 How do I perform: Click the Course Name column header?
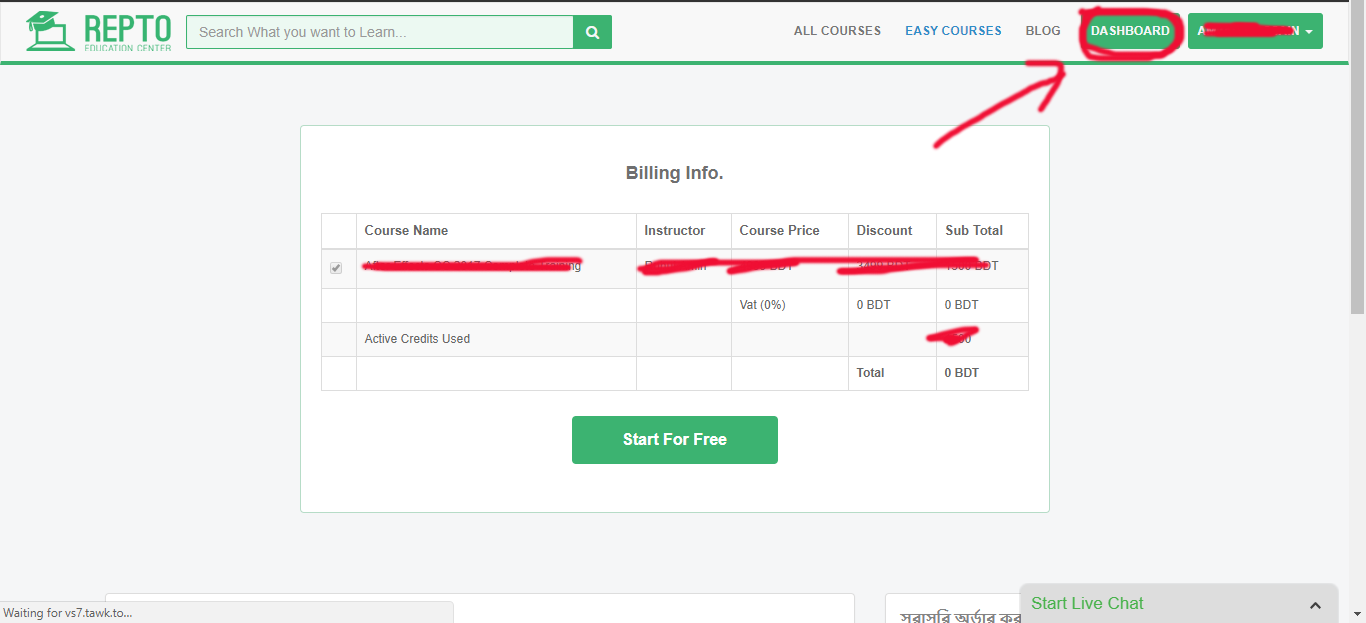pos(406,230)
